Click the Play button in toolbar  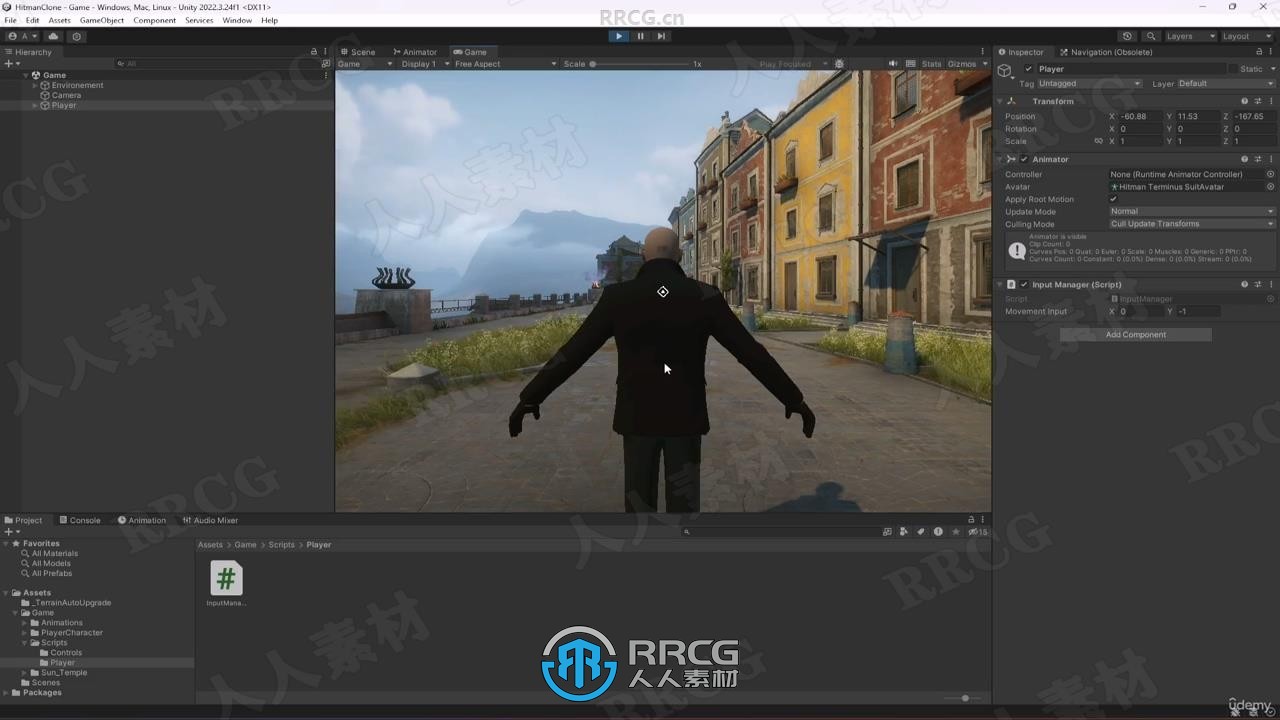tap(619, 36)
